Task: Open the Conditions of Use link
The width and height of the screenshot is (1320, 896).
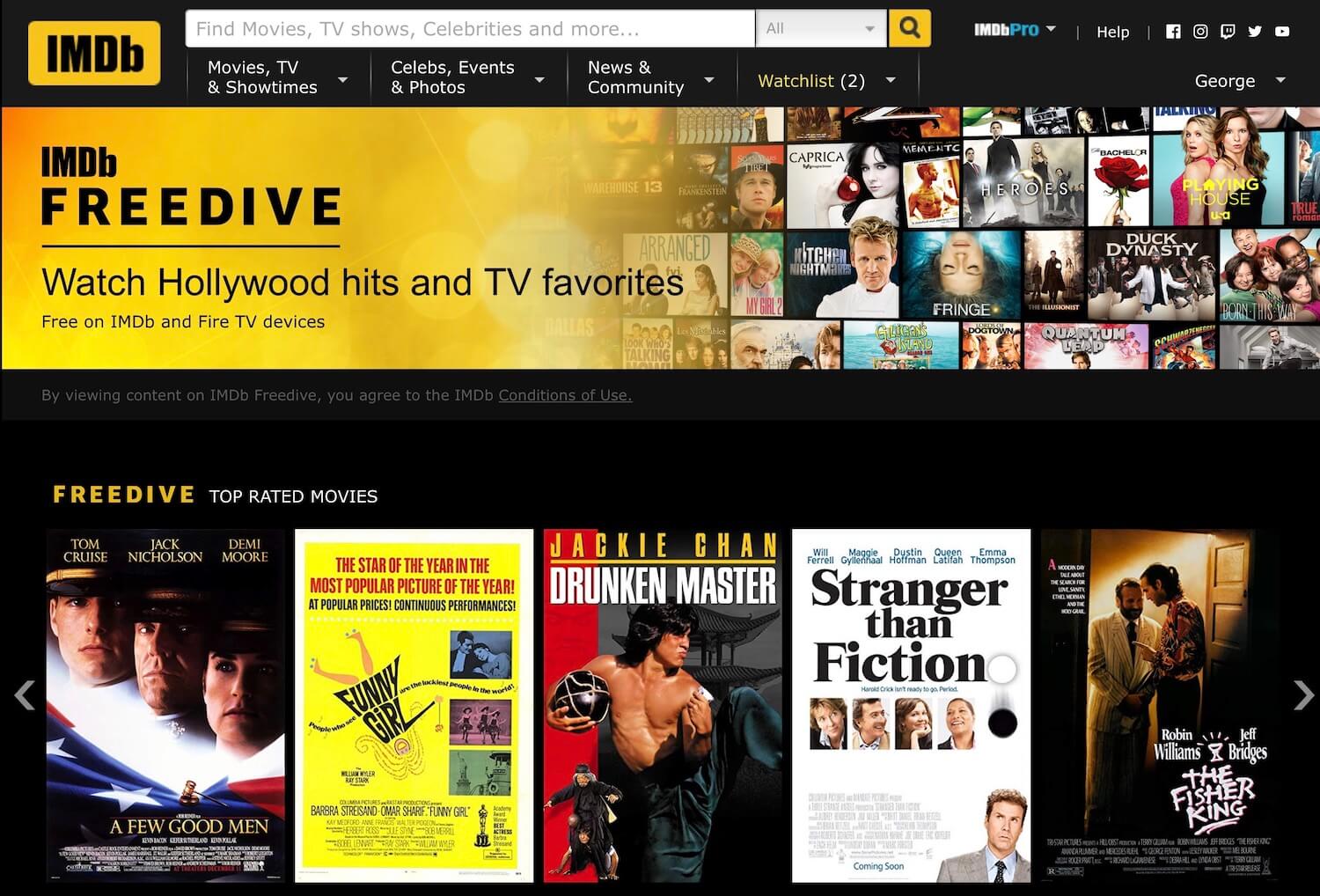Action: (565, 395)
